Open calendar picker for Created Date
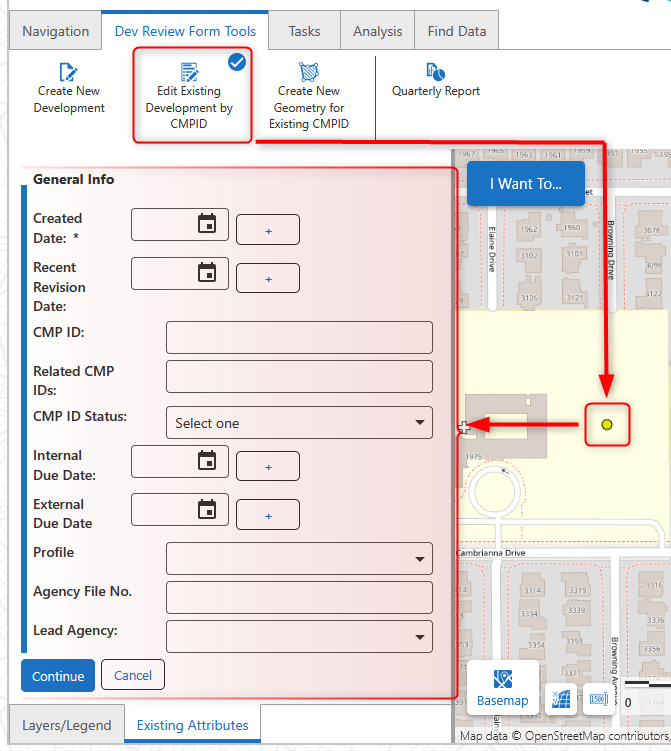The width and height of the screenshot is (671, 751). tap(207, 223)
